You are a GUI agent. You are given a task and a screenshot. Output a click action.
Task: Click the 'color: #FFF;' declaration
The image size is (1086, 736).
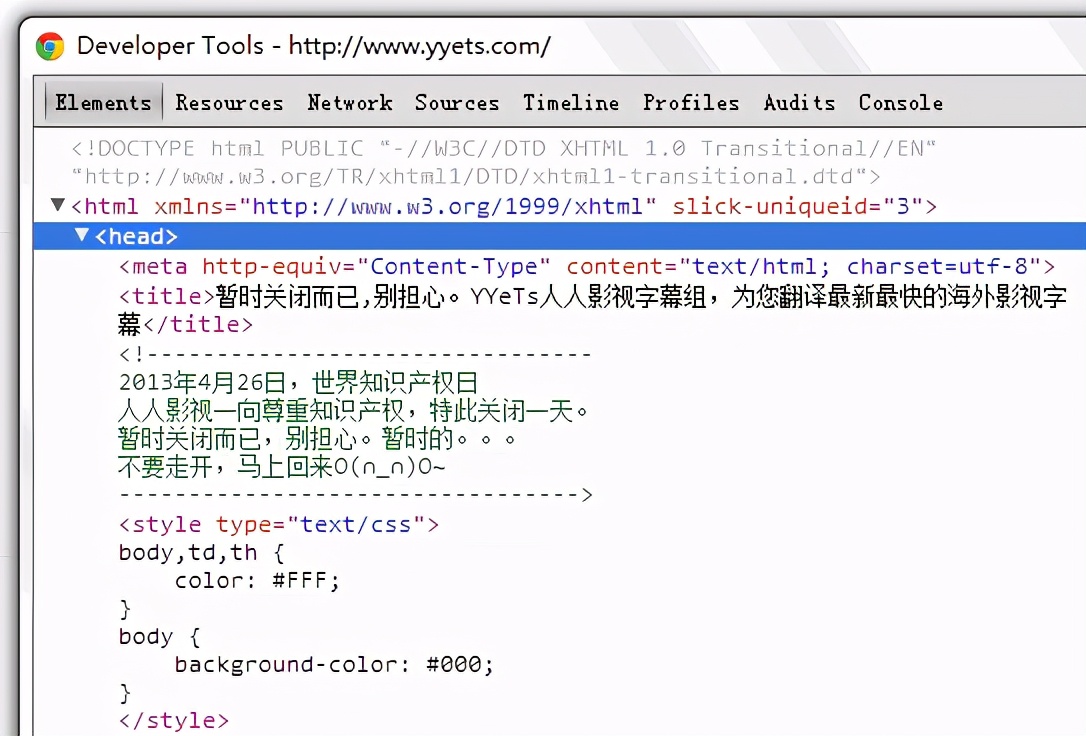coord(257,580)
